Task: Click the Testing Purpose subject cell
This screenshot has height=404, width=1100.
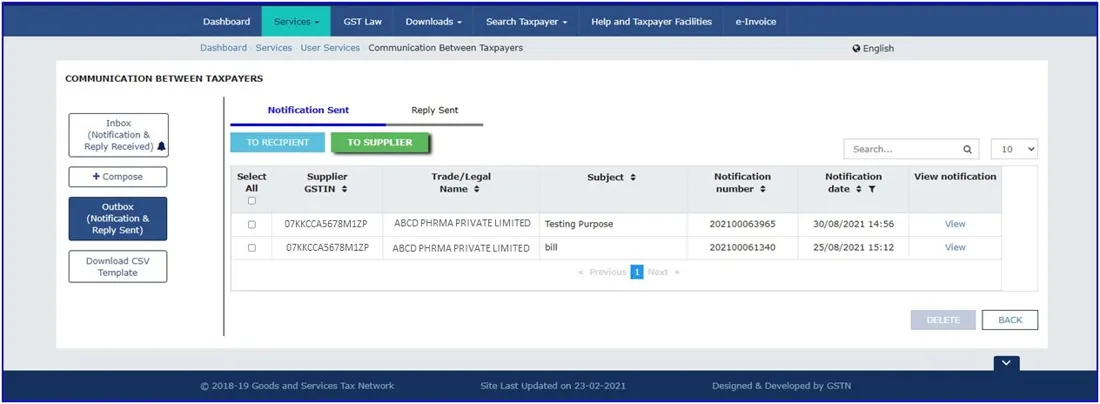Action: [613, 224]
